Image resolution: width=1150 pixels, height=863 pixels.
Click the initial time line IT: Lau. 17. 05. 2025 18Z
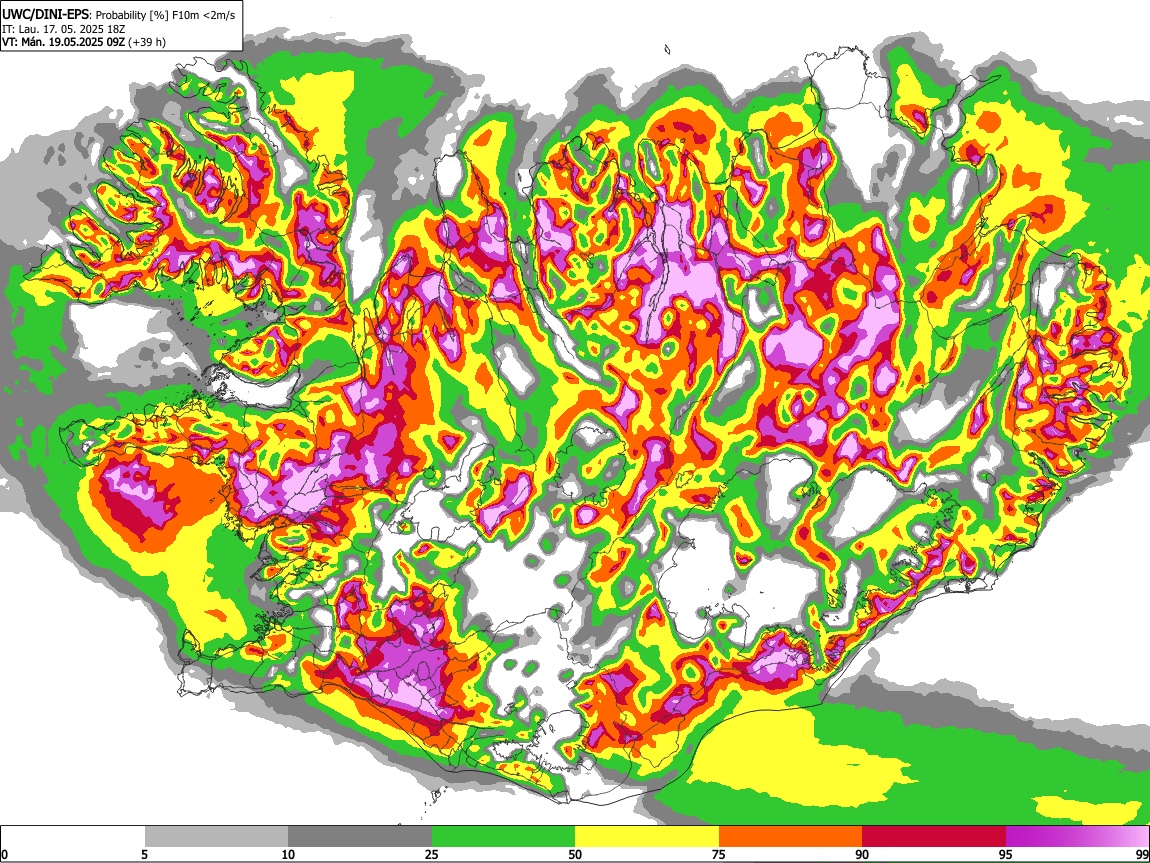pos(64,29)
